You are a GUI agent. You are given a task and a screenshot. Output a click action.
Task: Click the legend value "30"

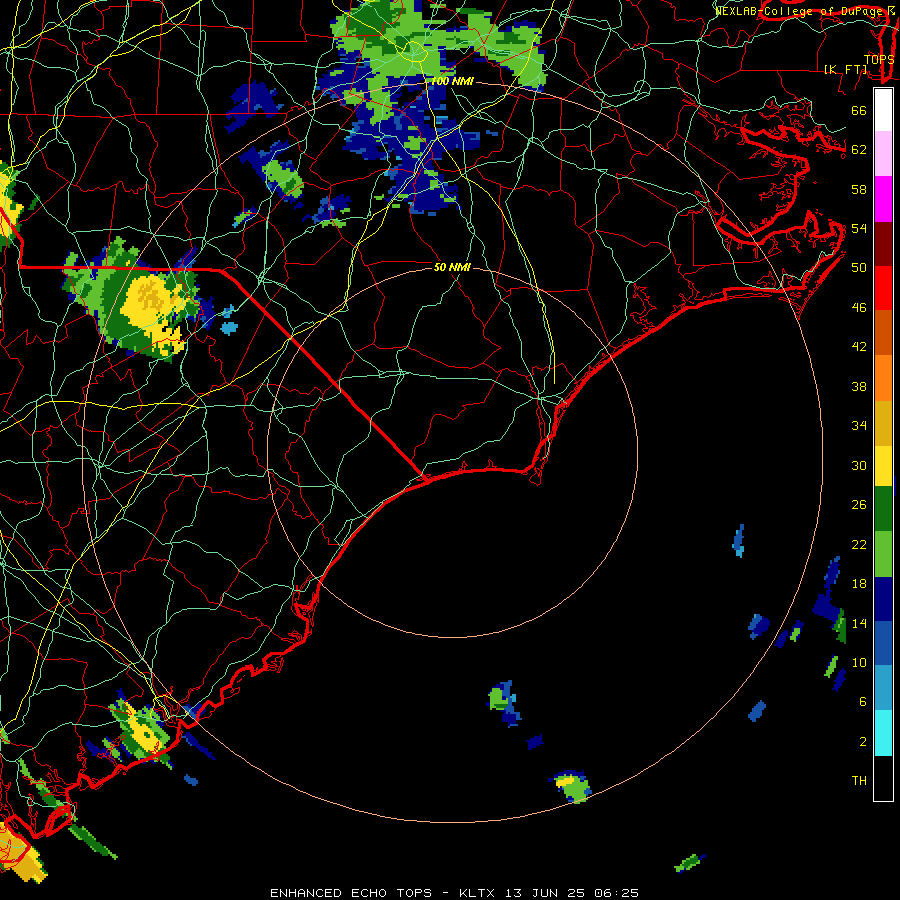pos(859,465)
